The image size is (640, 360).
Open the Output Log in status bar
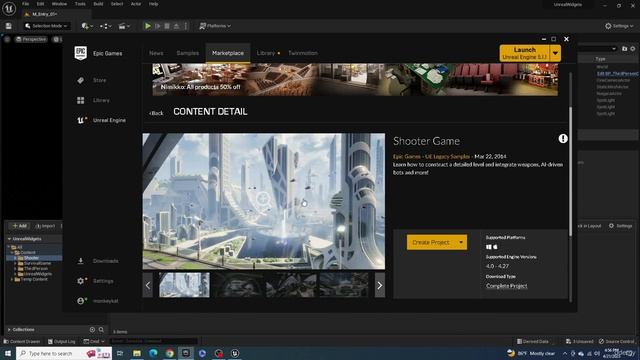[62, 341]
